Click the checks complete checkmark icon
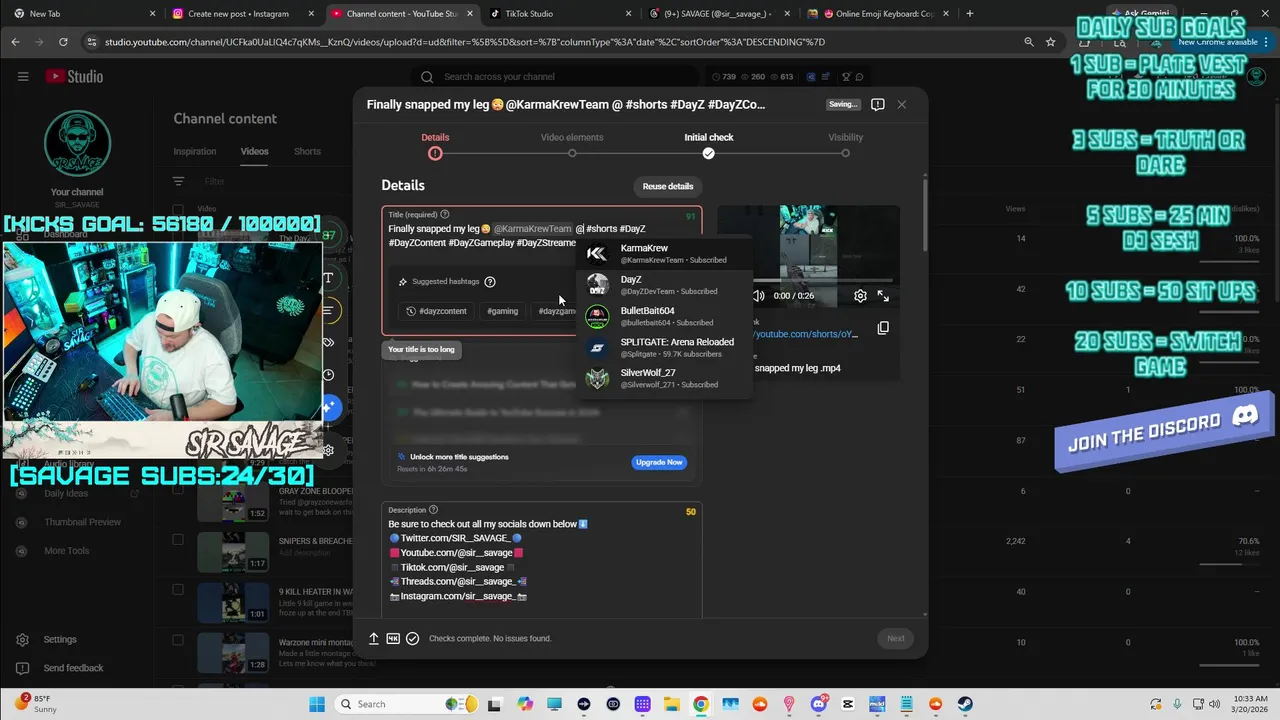Viewport: 1280px width, 720px height. (412, 638)
